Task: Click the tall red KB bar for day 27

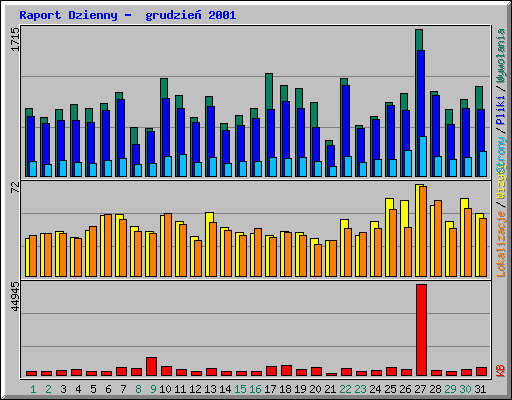Action: coord(421,330)
